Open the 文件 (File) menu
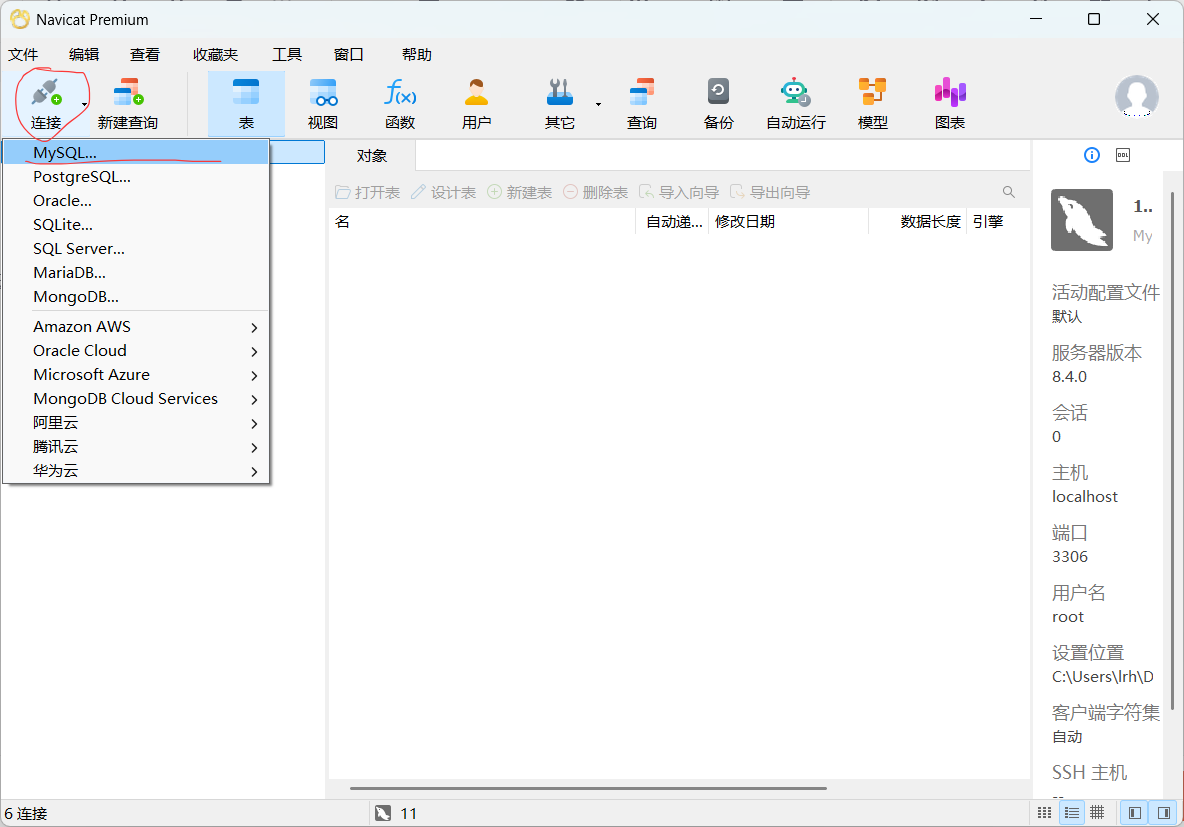 point(23,54)
